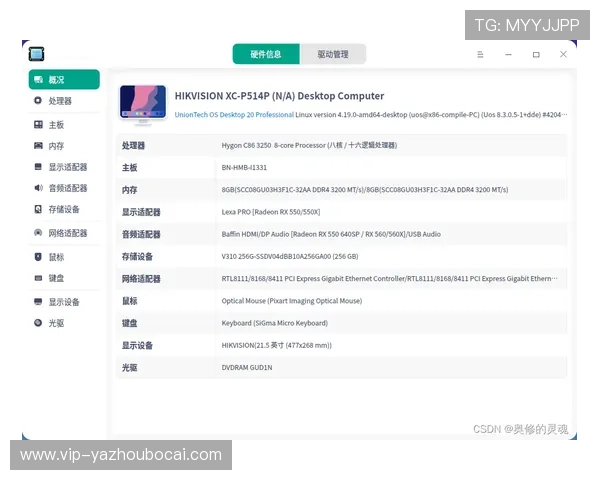Click the 网络适配器 row label in table
The height and width of the screenshot is (480, 600).
[x=141, y=278]
